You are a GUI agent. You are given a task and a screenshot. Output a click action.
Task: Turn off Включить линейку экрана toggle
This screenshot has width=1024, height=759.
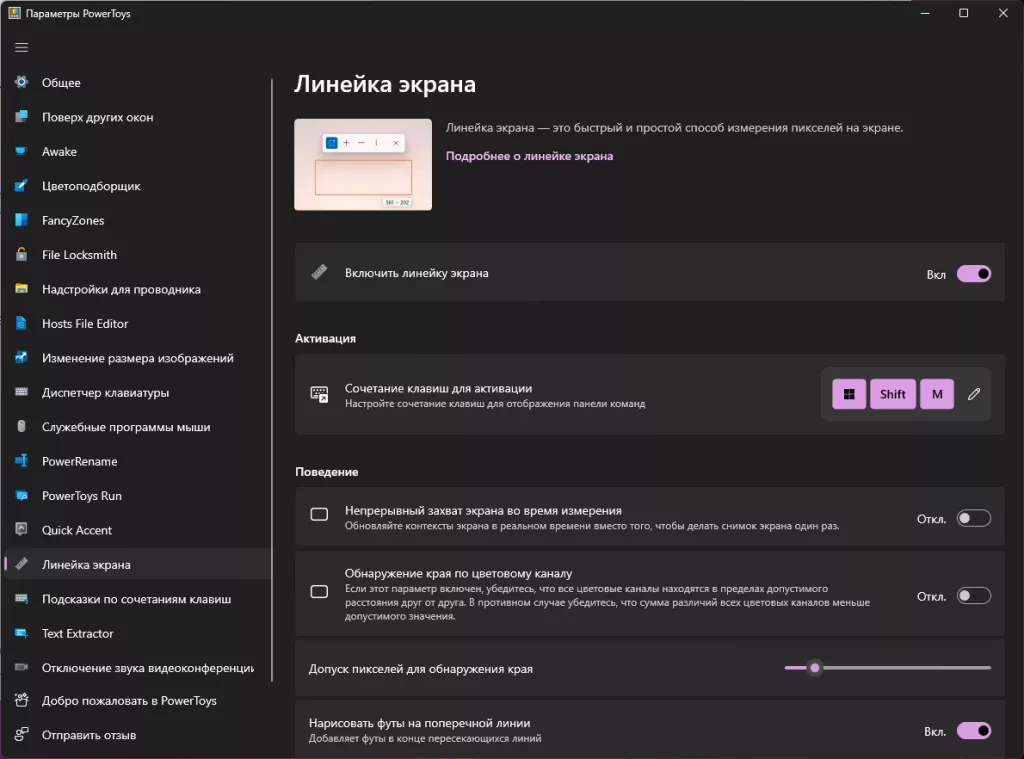(974, 274)
